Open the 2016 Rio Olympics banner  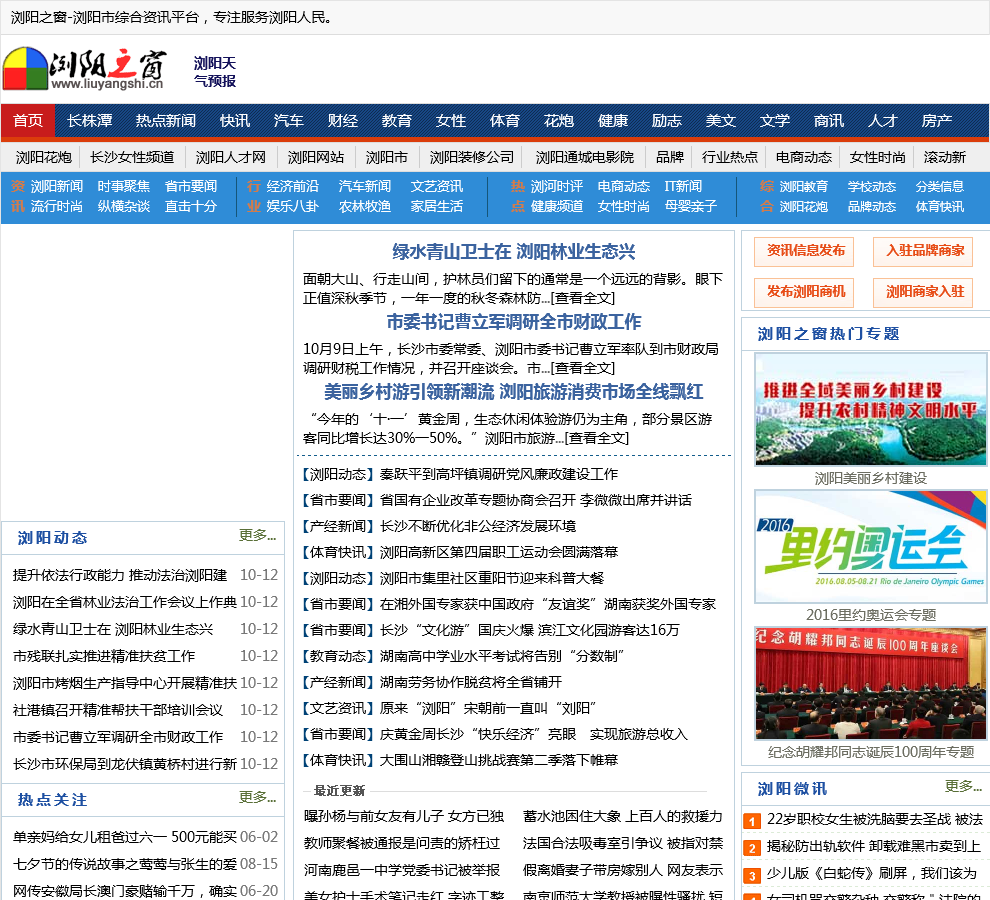point(870,545)
